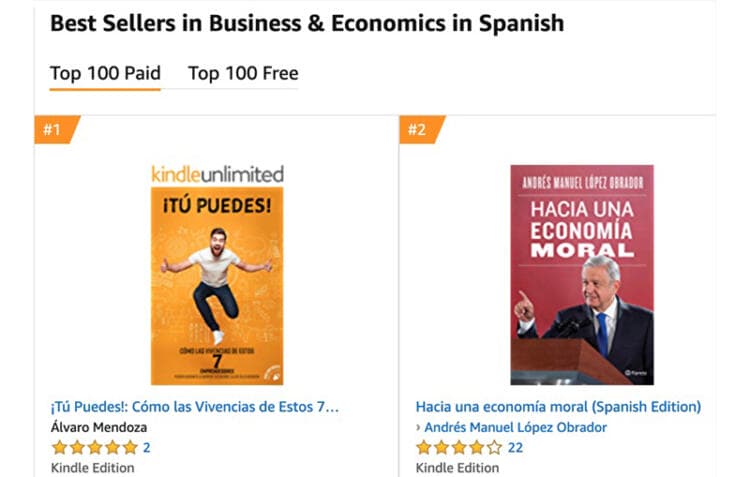Image resolution: width=750 pixels, height=477 pixels.
Task: Click Kindle Edition under Hacia una economía moral
Action: coord(457,467)
